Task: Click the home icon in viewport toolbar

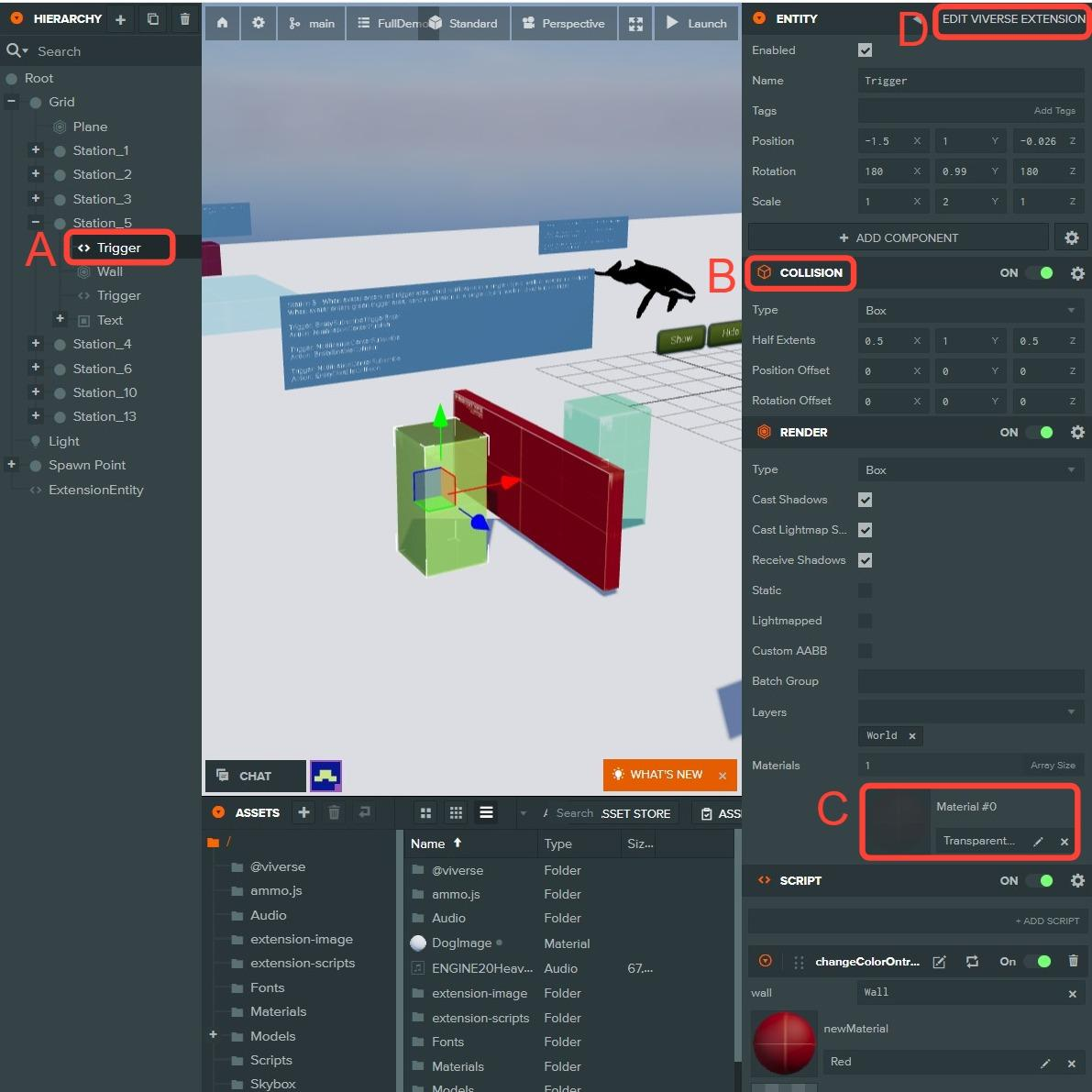Action: tap(222, 23)
